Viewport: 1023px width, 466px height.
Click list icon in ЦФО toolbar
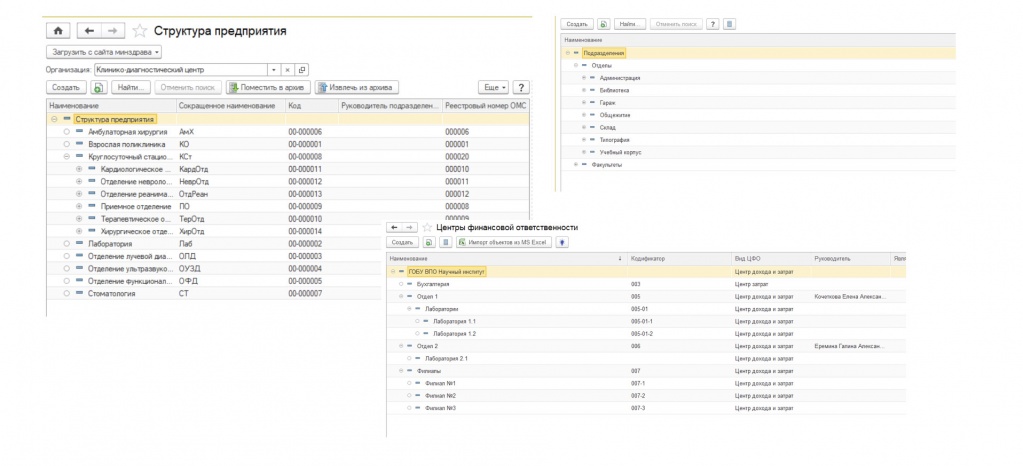point(446,242)
